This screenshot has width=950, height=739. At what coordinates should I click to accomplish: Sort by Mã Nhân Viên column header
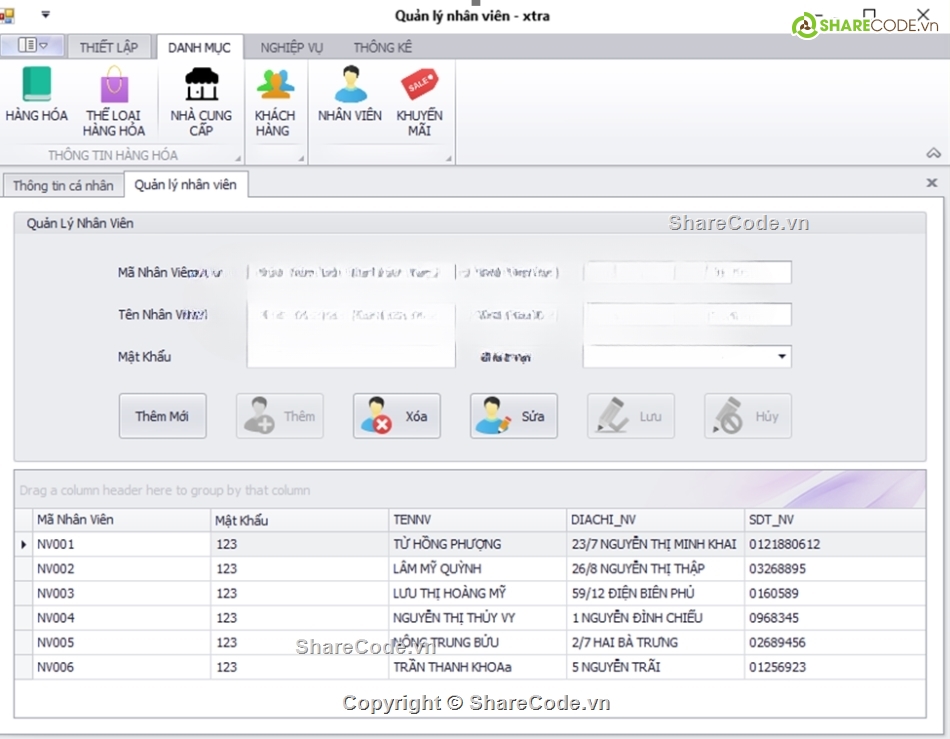pos(121,520)
